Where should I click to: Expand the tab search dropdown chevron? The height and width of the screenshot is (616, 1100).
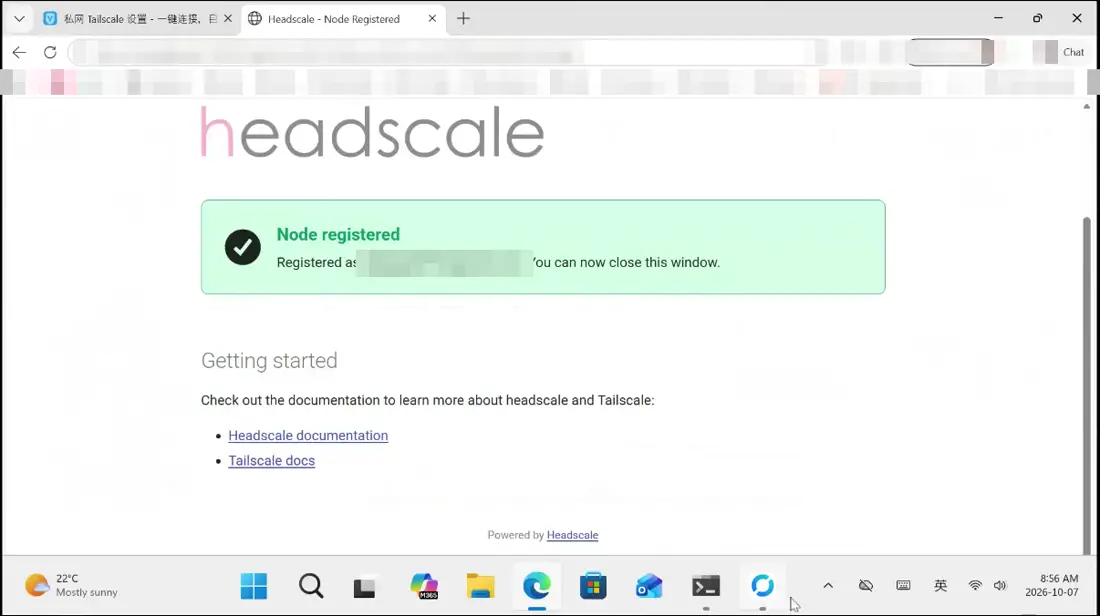pyautogui.click(x=19, y=19)
